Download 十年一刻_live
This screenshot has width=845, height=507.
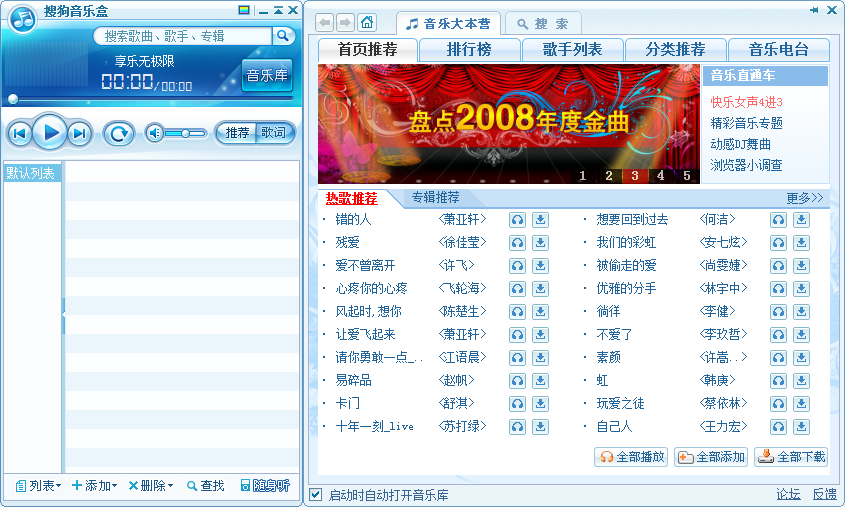point(541,427)
